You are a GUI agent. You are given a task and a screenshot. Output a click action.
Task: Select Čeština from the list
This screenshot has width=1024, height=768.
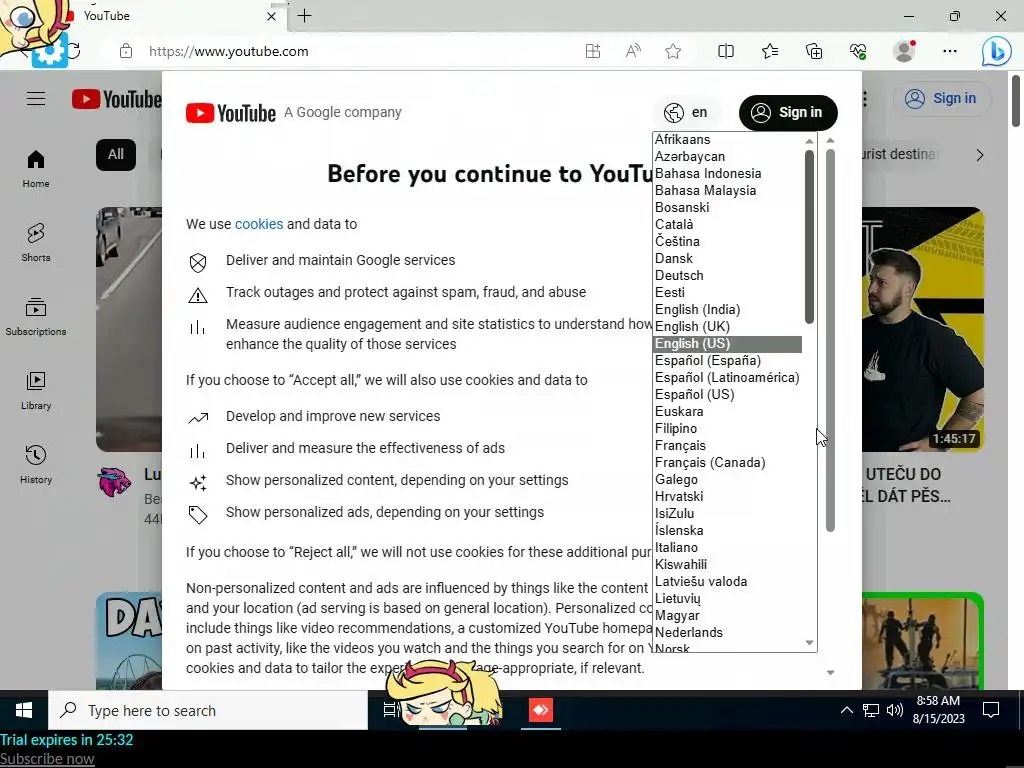coord(677,242)
